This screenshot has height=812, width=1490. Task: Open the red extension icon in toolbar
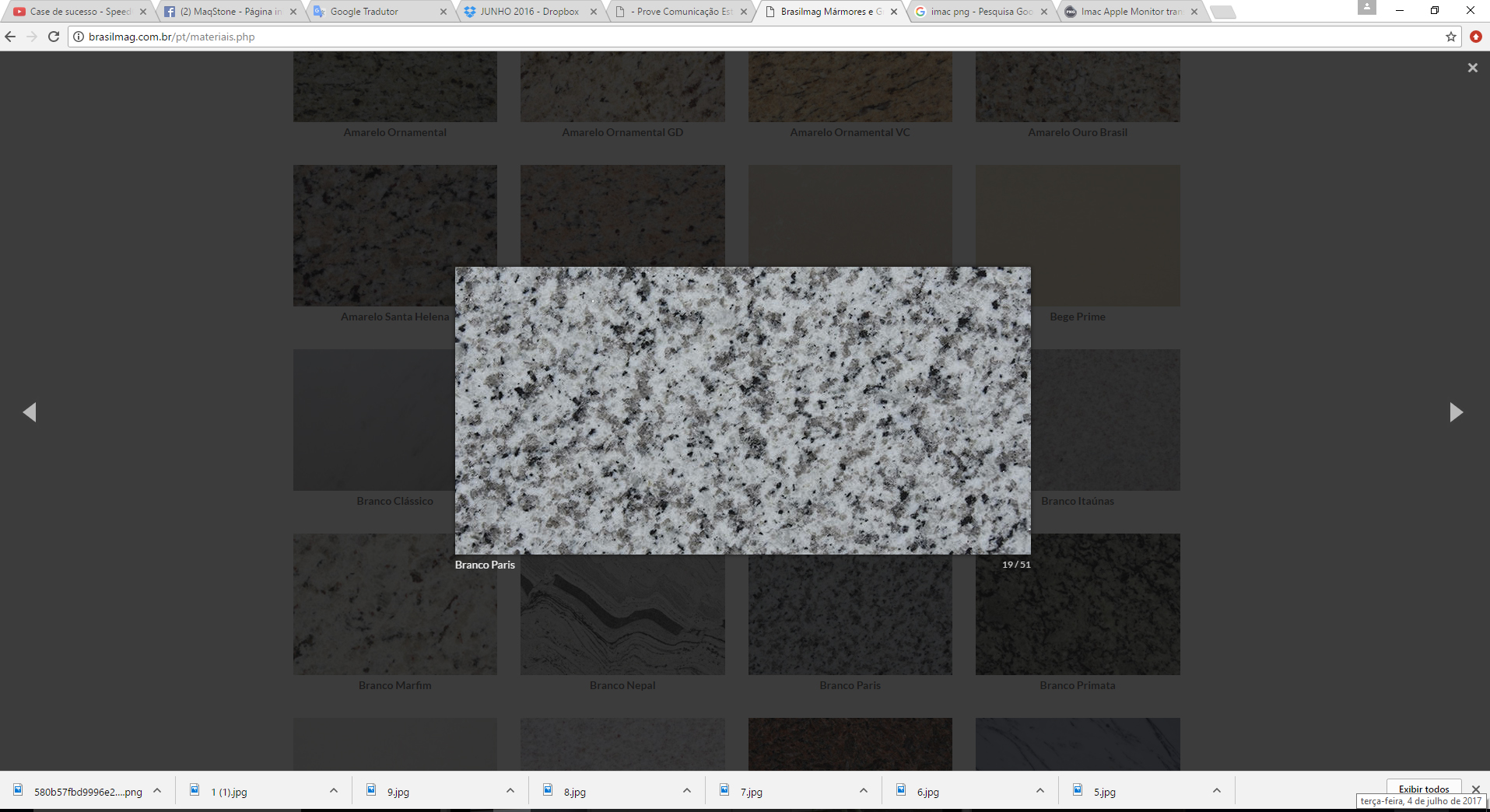(1475, 37)
